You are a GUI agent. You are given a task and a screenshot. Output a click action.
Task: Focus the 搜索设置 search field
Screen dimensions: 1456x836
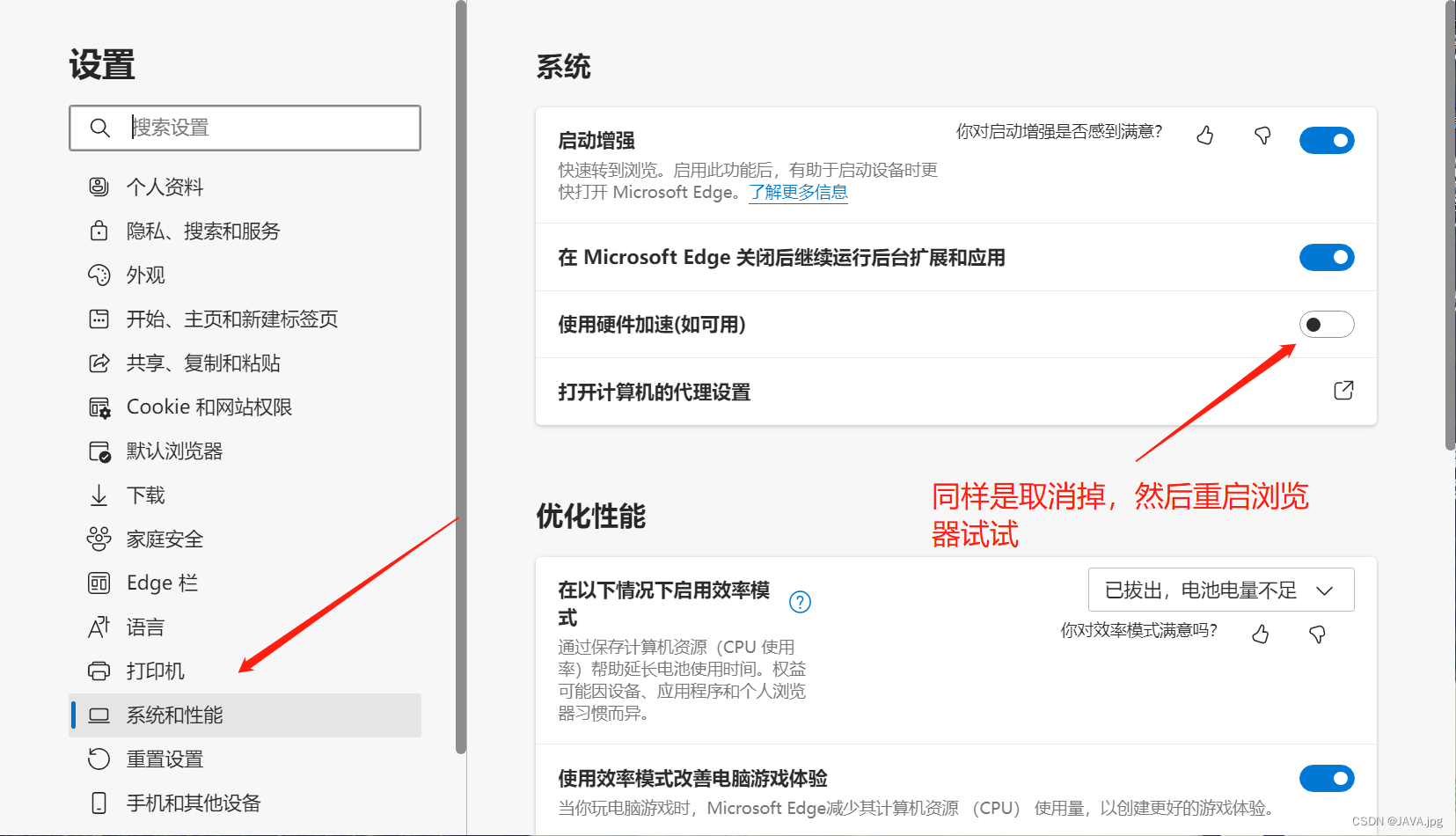tap(245, 128)
